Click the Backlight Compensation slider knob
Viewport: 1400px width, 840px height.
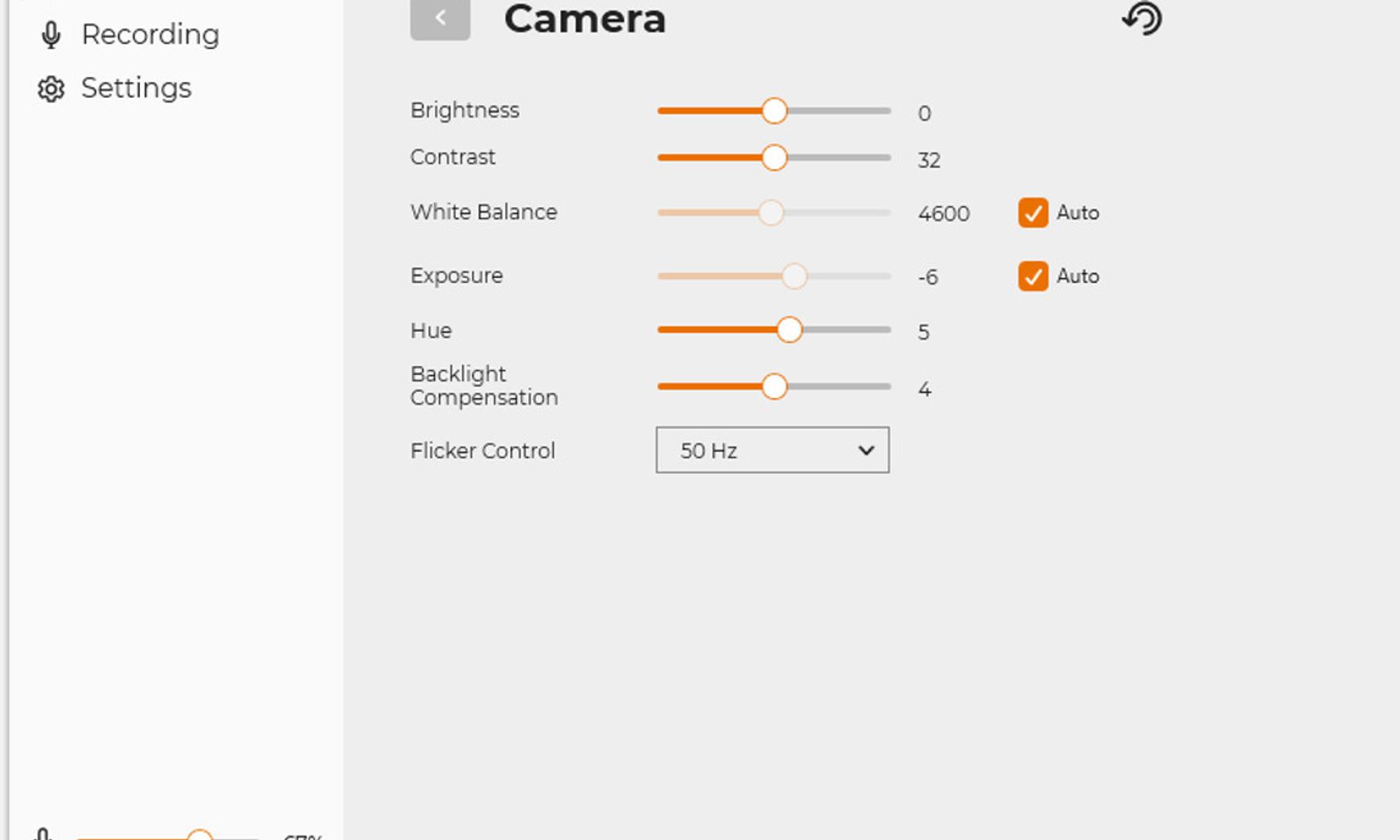[x=774, y=387]
